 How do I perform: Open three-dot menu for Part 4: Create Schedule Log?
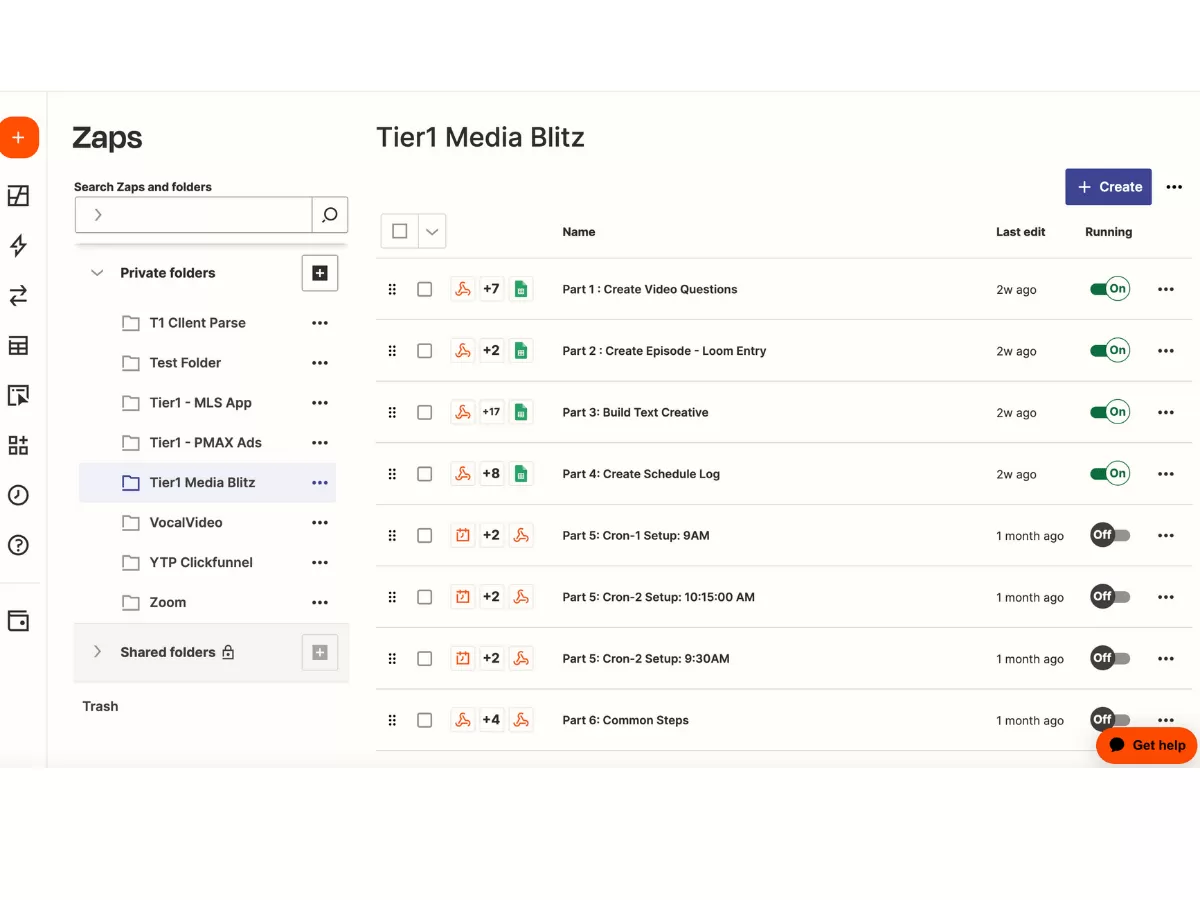point(1165,474)
